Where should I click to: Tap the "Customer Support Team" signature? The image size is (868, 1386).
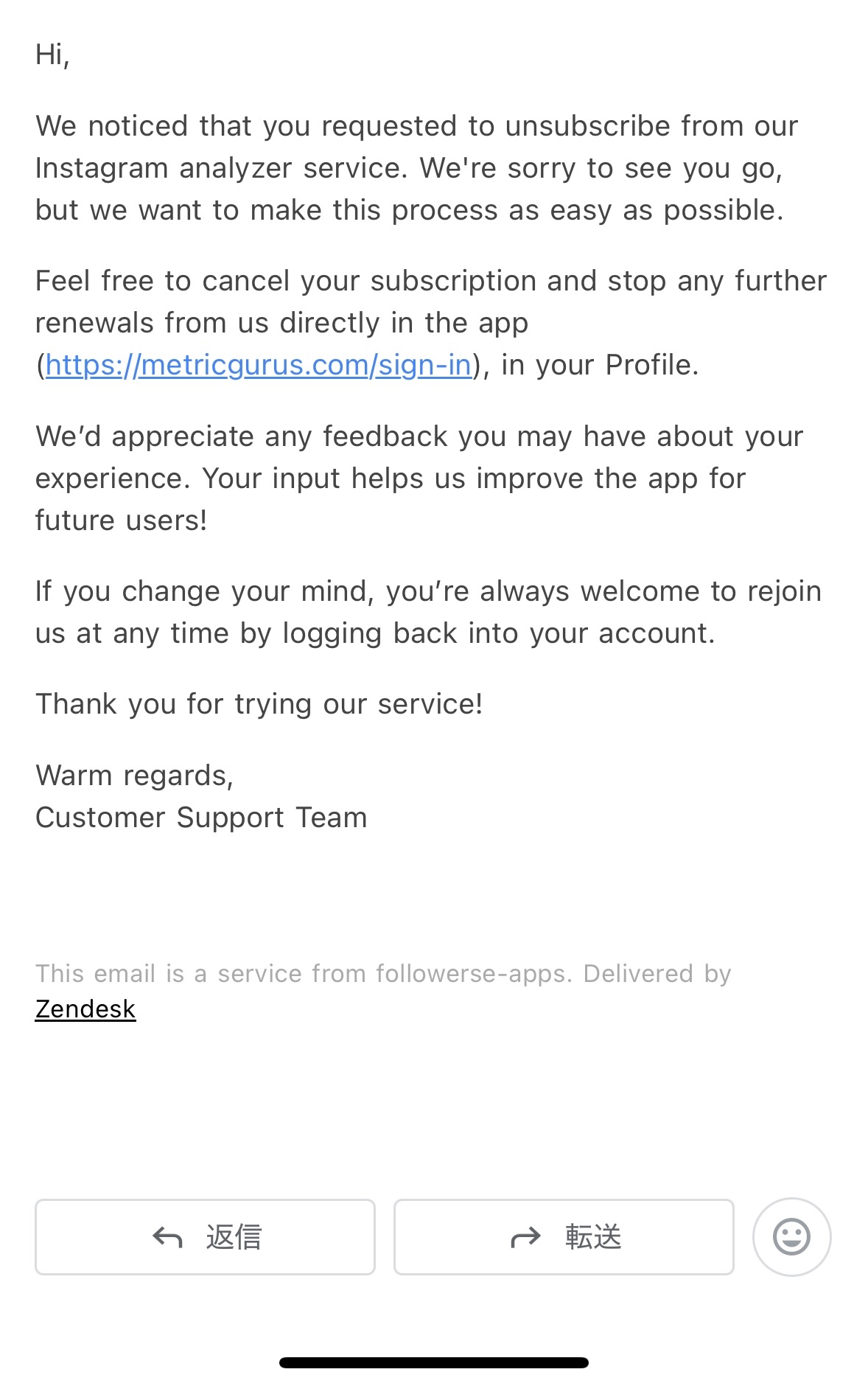[x=201, y=818]
